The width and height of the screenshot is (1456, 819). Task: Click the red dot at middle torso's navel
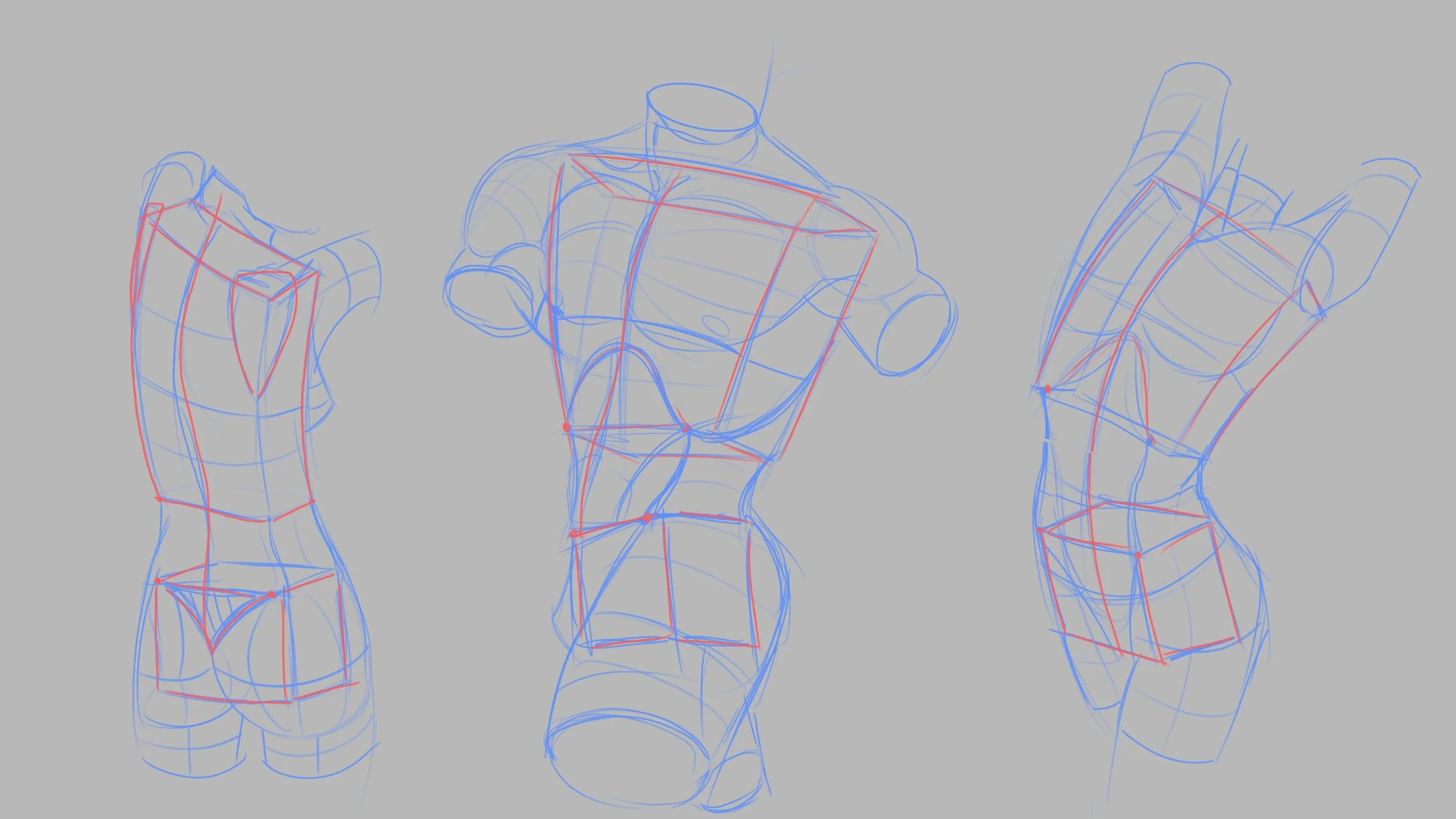[646, 517]
